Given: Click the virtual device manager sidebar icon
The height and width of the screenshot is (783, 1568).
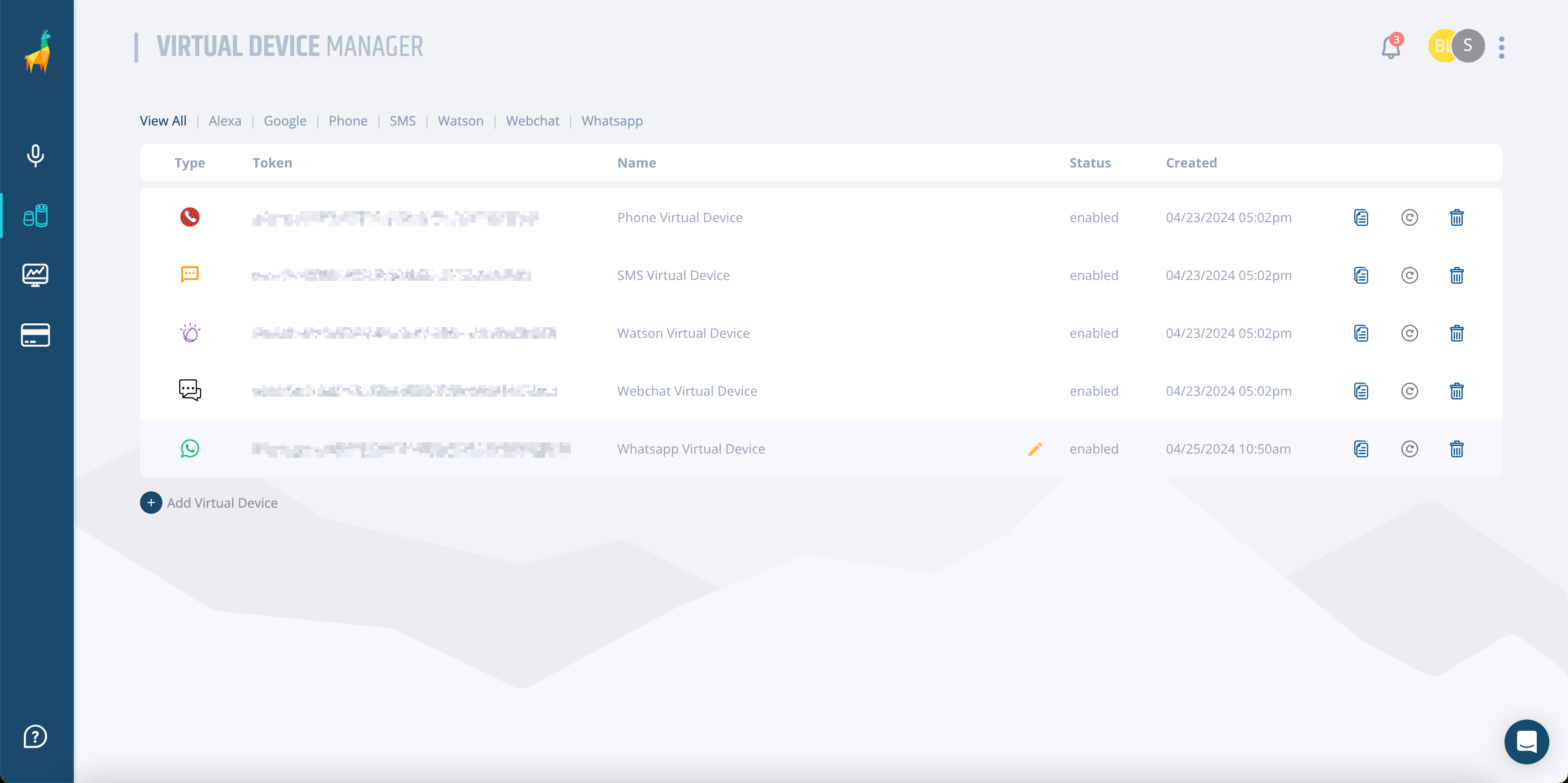Looking at the screenshot, I should (x=35, y=214).
